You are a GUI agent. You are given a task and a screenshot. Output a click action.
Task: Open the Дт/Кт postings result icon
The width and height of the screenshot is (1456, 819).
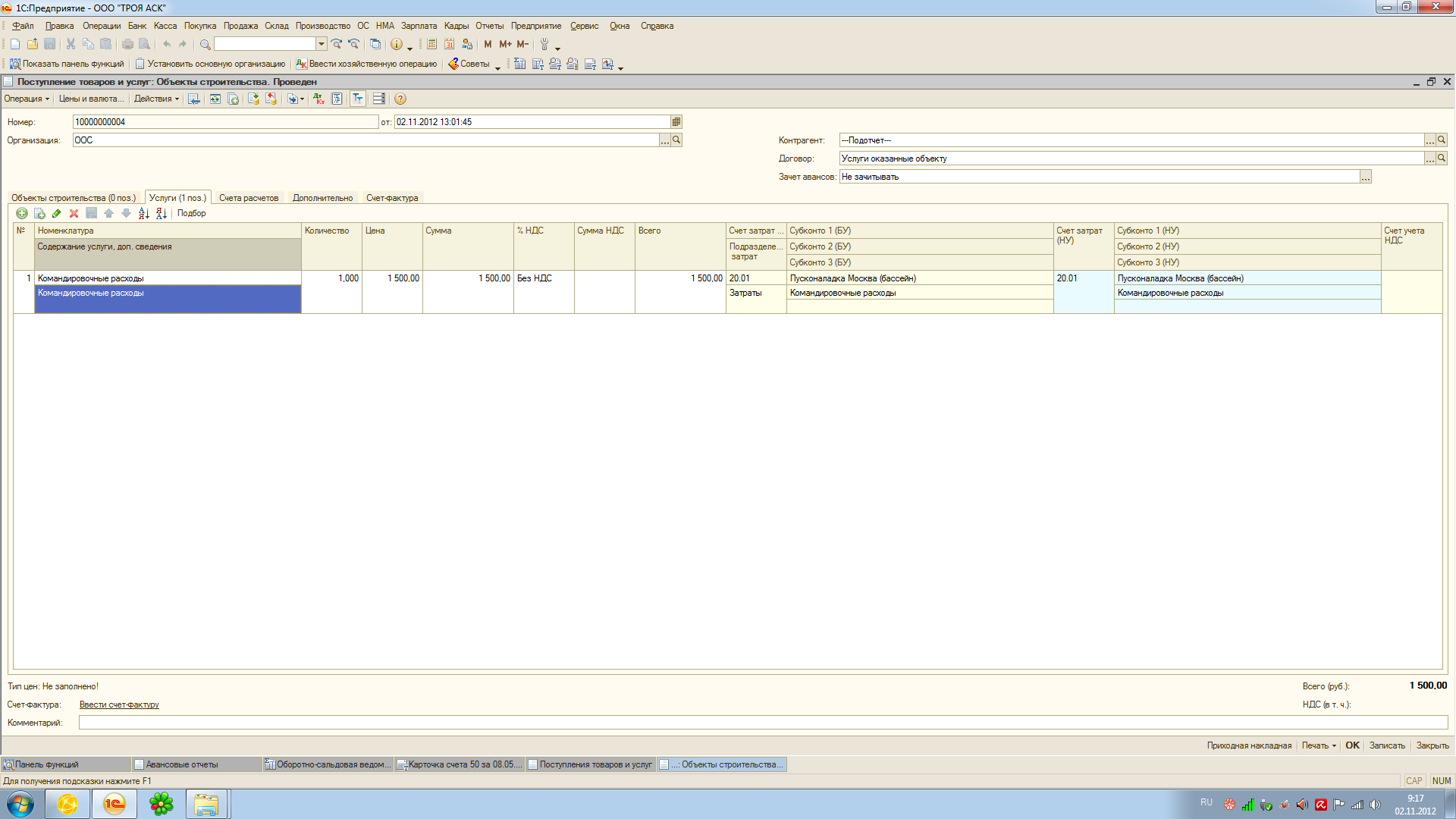coord(318,99)
